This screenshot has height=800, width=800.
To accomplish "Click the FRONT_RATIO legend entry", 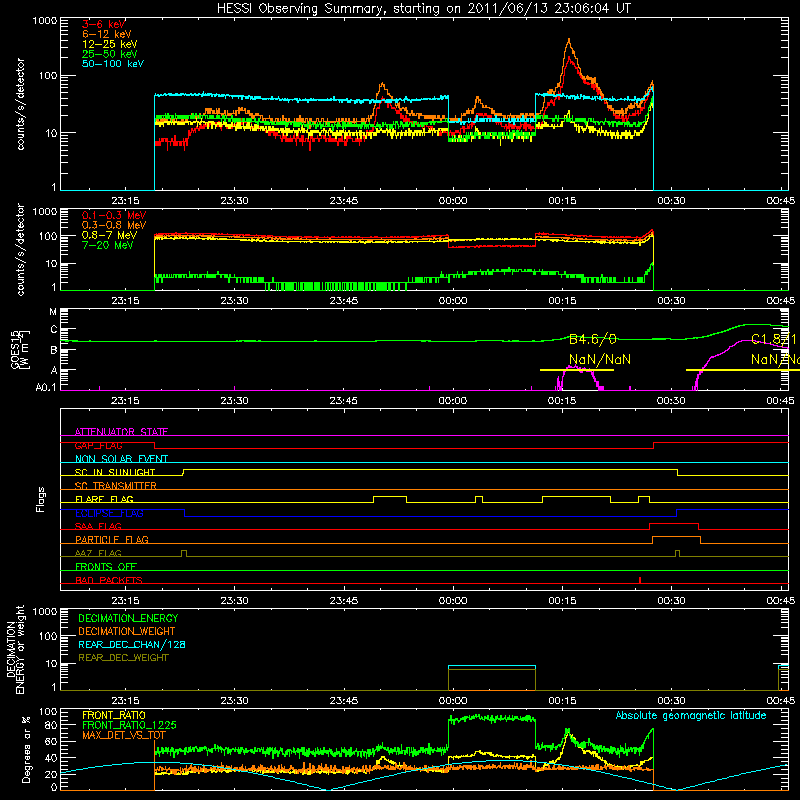I will [114, 715].
